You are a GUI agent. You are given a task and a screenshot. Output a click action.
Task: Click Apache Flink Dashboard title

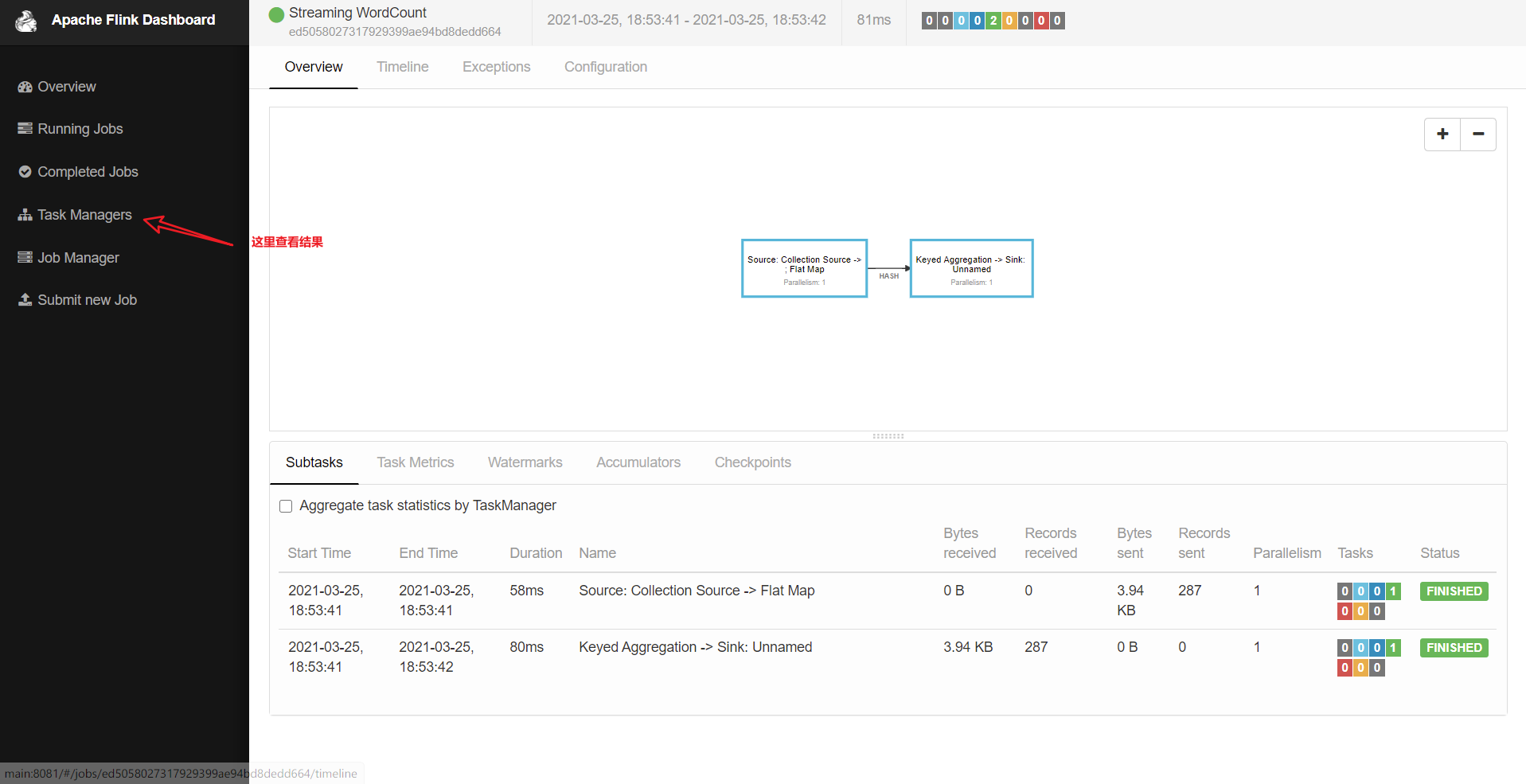pos(133,20)
